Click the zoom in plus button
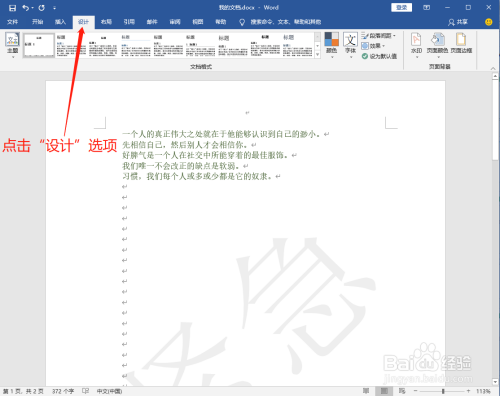This screenshot has width=500, height=396. coord(468,391)
